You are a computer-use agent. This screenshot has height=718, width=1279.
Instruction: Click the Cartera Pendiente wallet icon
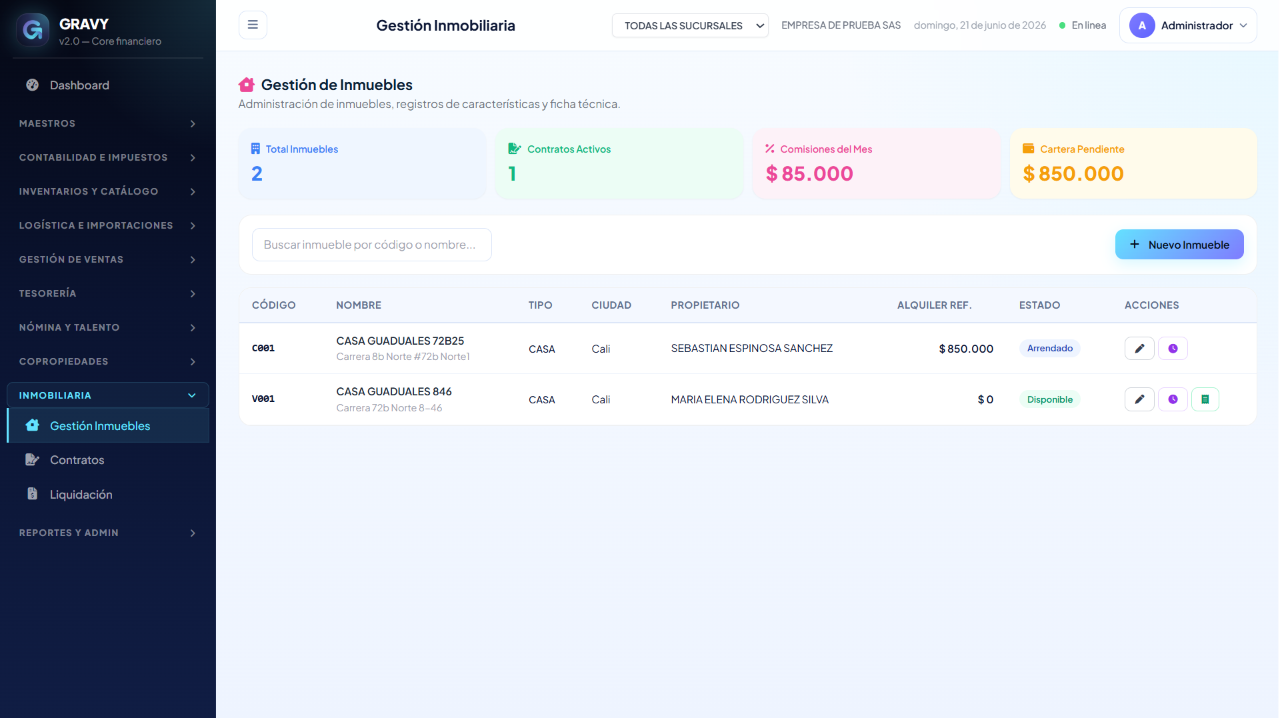(1028, 149)
